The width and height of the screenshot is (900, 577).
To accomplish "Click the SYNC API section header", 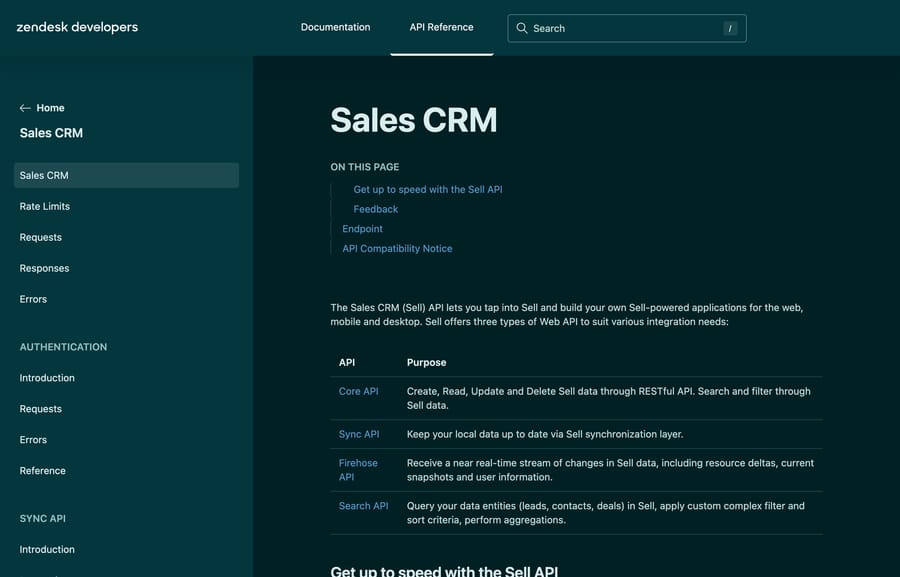I will 42,518.
